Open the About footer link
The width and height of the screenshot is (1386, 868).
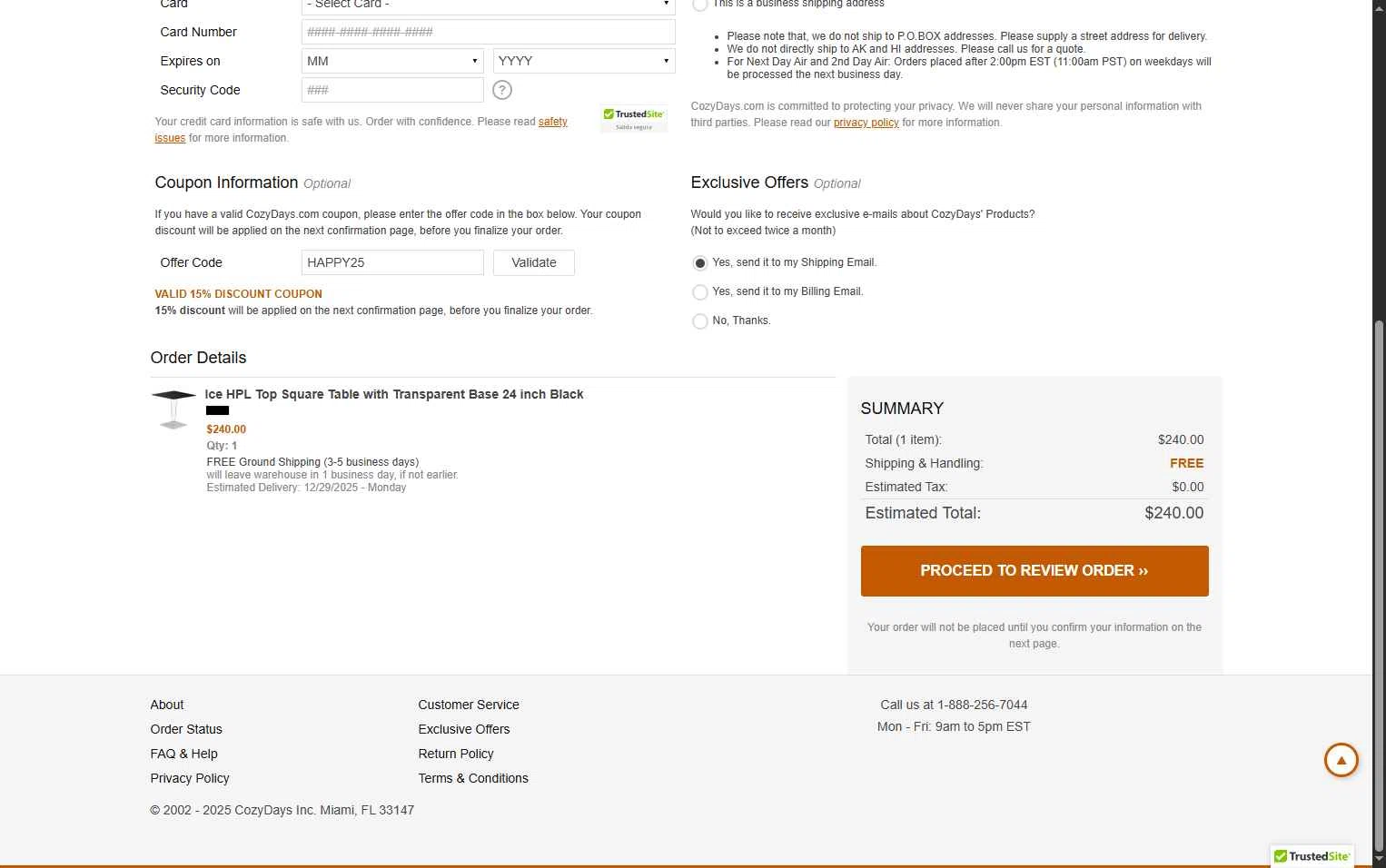[167, 705]
